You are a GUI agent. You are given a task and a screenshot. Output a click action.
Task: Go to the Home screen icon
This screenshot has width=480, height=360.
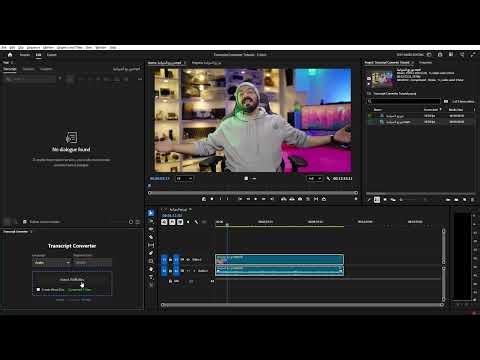(10, 55)
